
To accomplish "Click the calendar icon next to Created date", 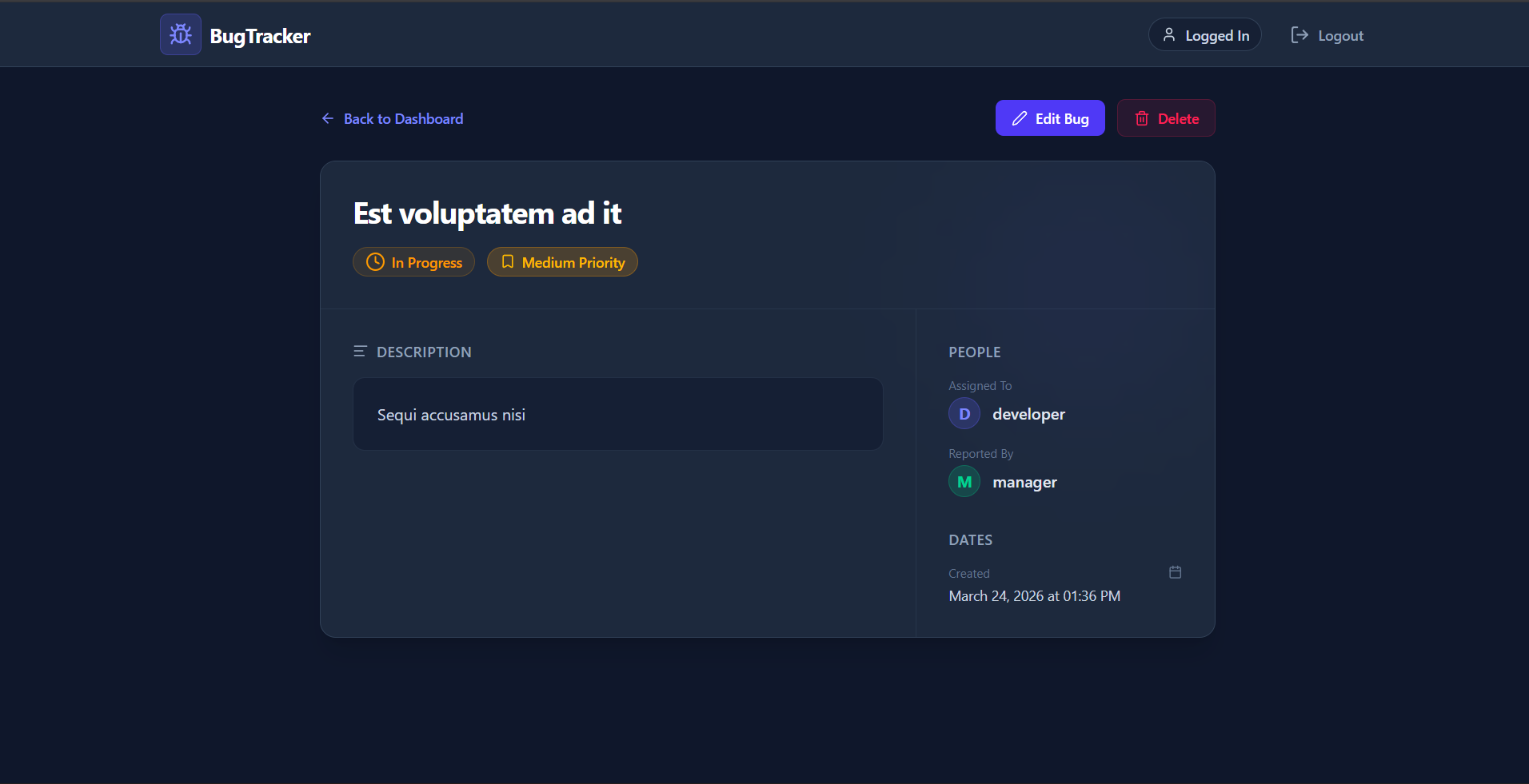I will (1176, 571).
